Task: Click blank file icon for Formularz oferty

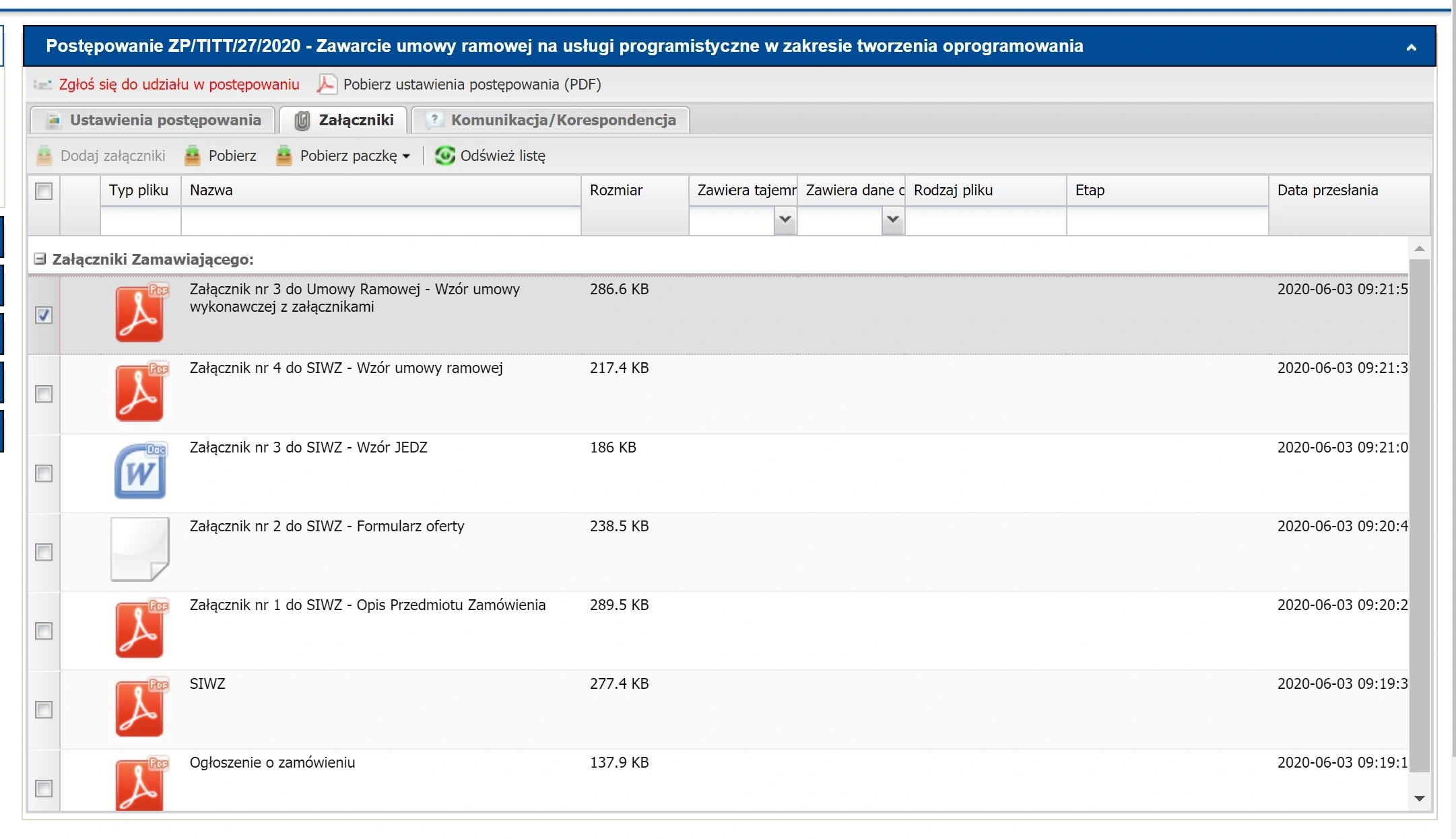Action: [140, 549]
